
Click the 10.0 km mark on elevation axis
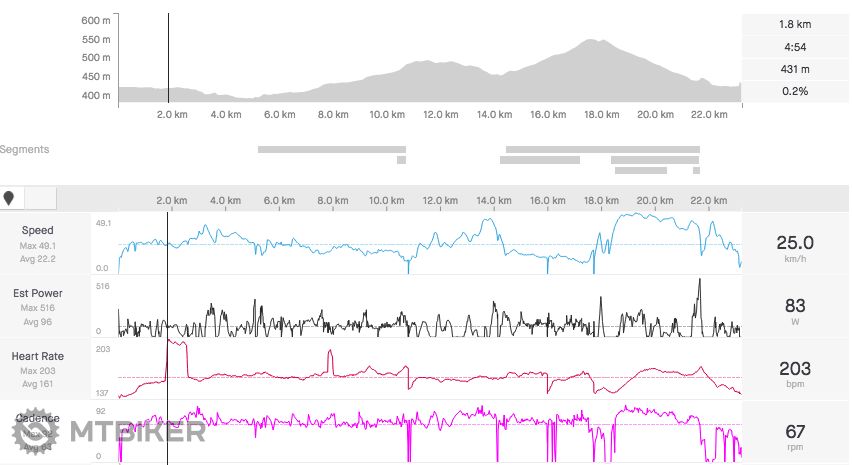(x=386, y=115)
